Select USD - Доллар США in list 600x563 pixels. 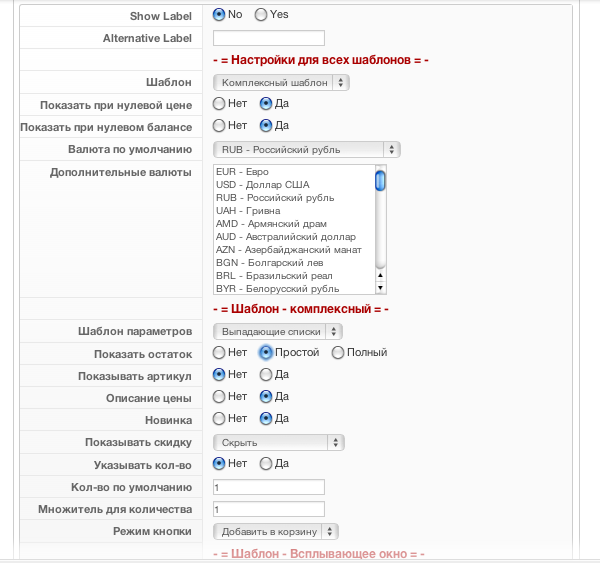(262, 185)
